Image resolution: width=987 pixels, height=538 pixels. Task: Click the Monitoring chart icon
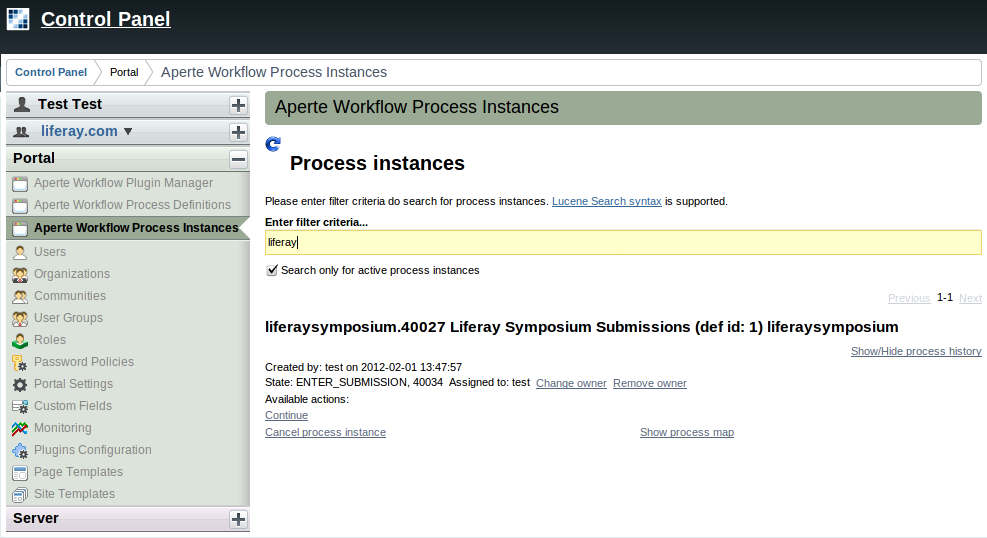[20, 429]
